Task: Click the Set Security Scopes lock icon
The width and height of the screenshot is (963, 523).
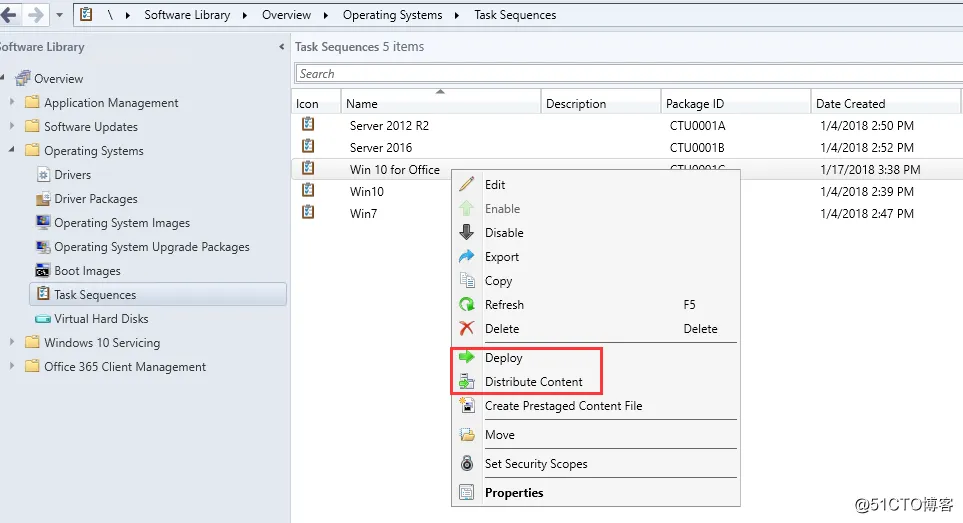Action: [x=466, y=463]
